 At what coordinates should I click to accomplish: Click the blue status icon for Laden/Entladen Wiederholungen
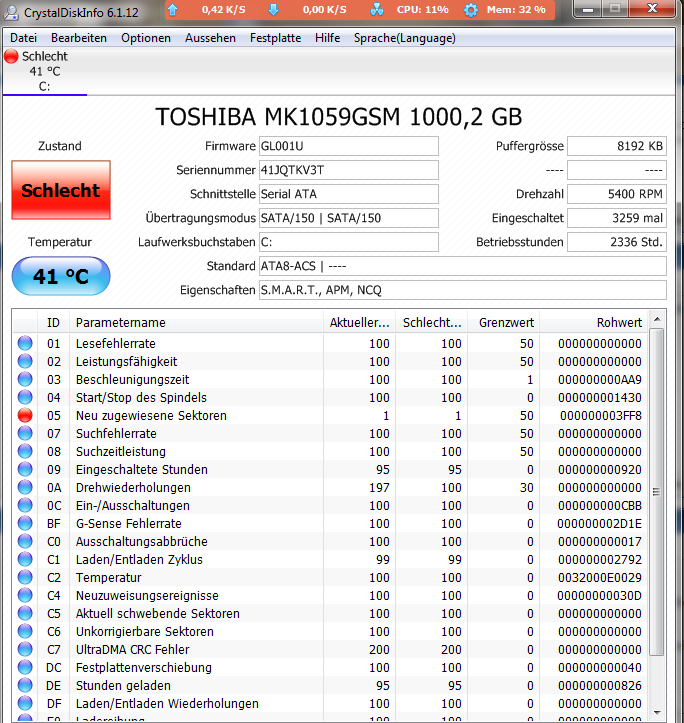(25, 703)
